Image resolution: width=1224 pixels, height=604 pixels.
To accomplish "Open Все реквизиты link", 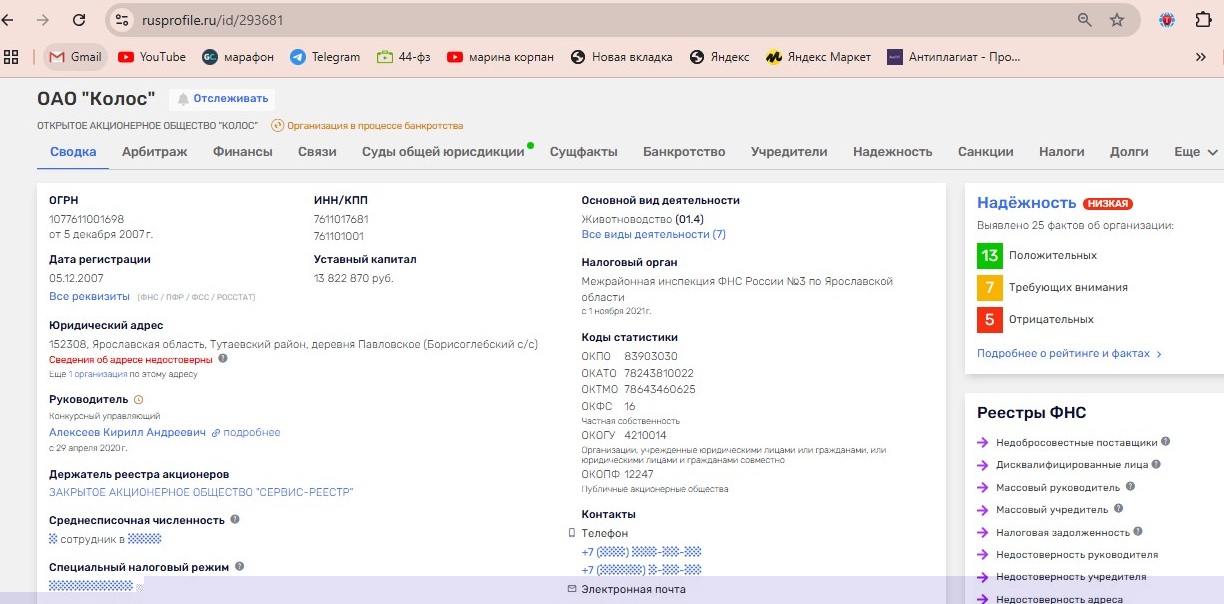I will pyautogui.click(x=89, y=297).
